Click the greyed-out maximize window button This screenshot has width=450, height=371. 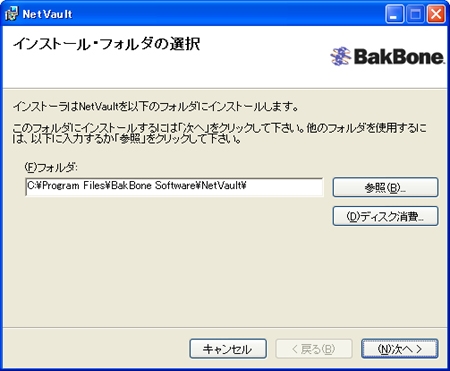click(415, 14)
